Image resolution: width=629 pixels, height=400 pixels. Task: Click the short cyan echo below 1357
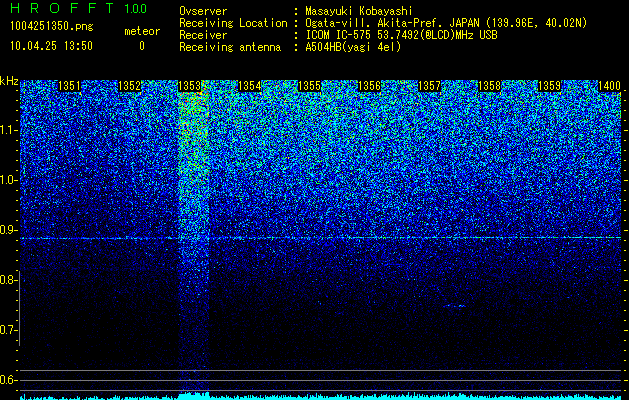455,306
